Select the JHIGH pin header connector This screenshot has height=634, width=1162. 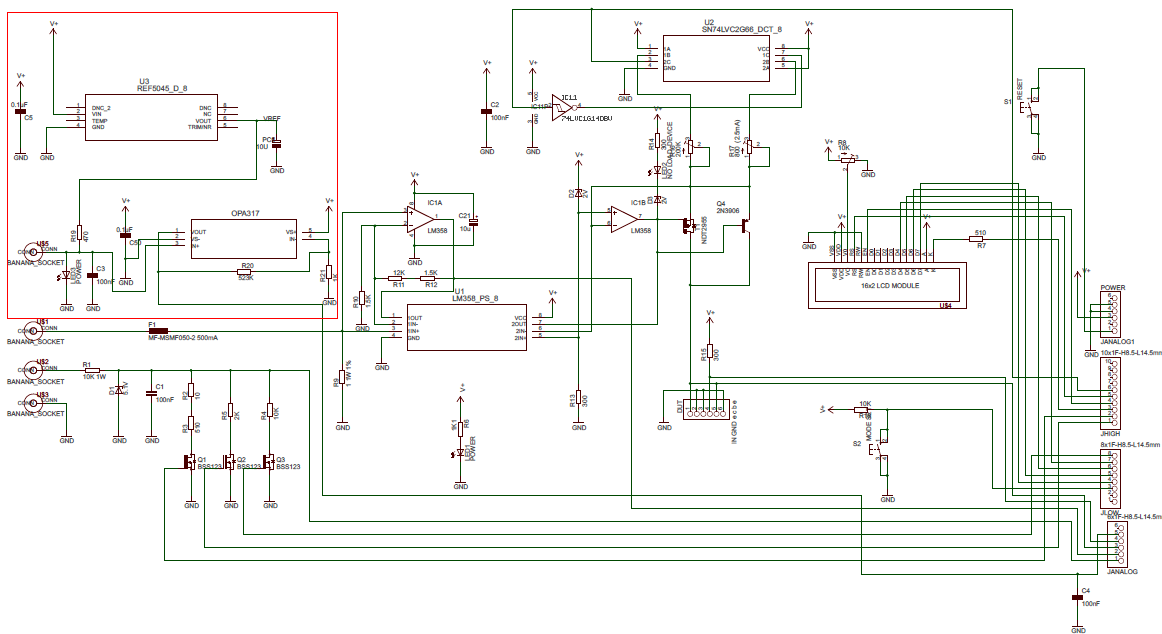pyautogui.click(x=1112, y=393)
